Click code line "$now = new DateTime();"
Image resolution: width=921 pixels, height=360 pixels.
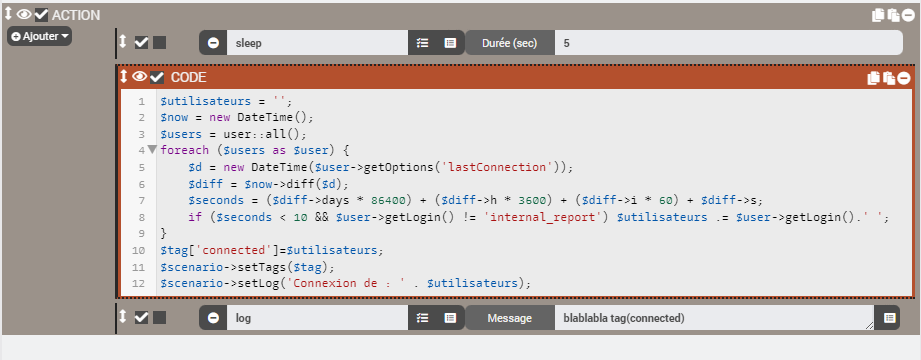point(238,117)
